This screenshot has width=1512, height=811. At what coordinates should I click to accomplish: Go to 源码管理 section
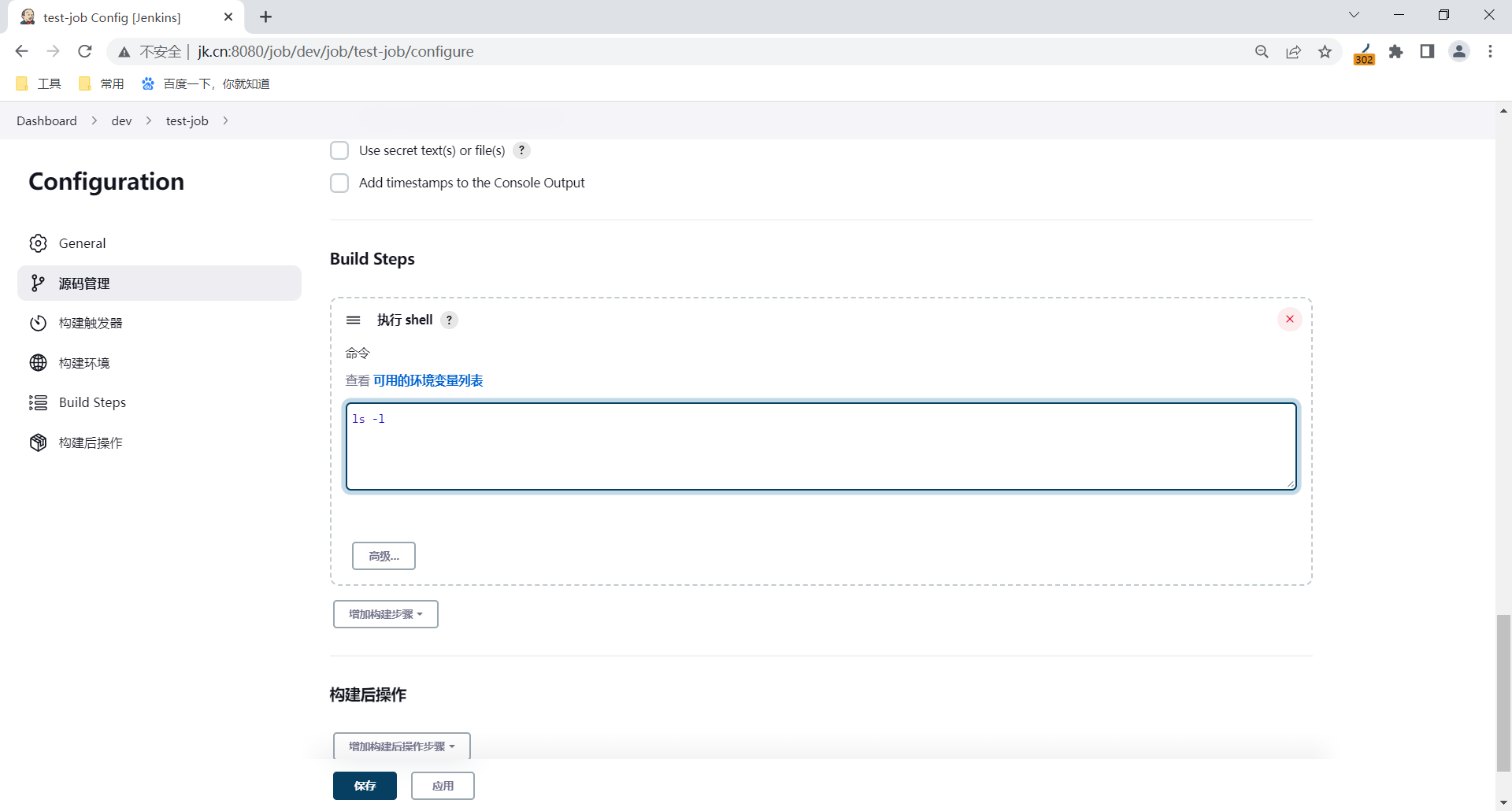[x=159, y=283]
